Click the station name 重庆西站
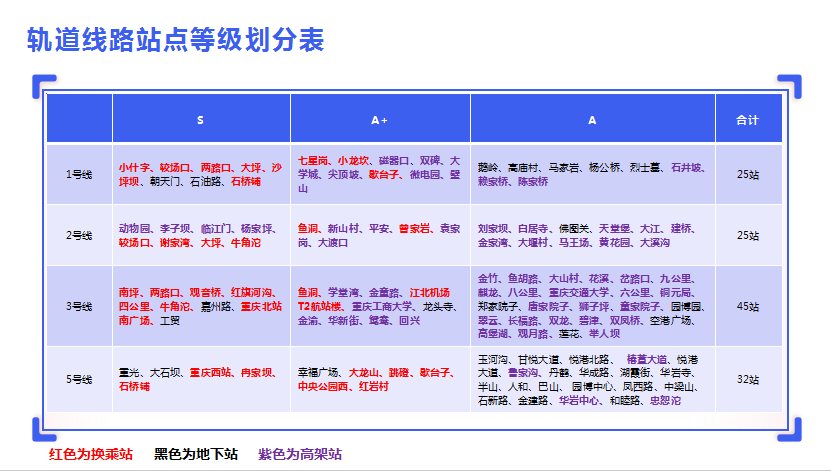This screenshot has width=831, height=471. (210, 372)
